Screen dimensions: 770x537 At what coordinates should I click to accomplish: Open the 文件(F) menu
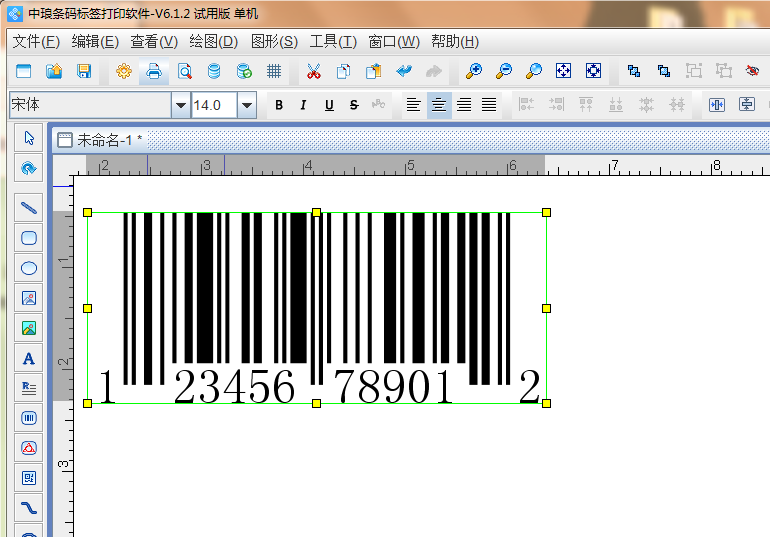pos(36,41)
